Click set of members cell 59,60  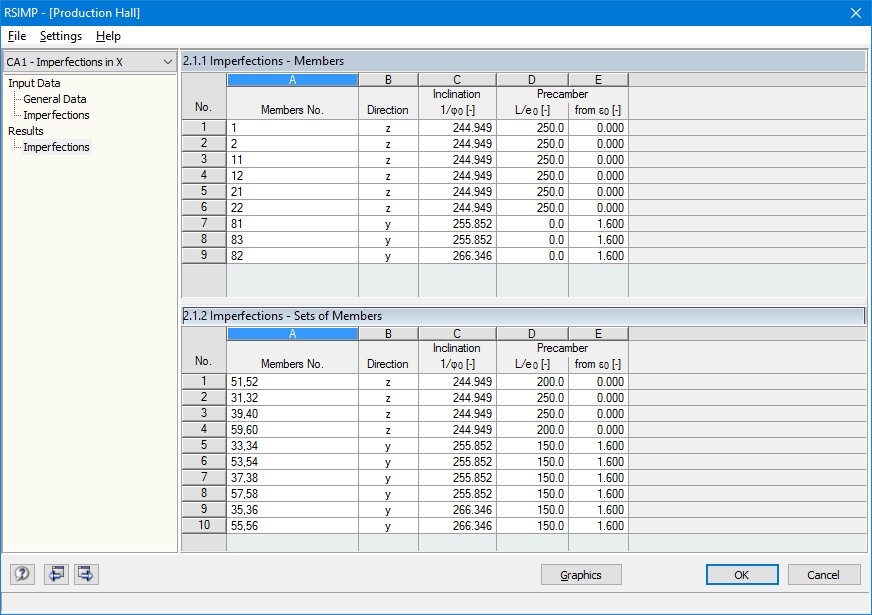(293, 430)
